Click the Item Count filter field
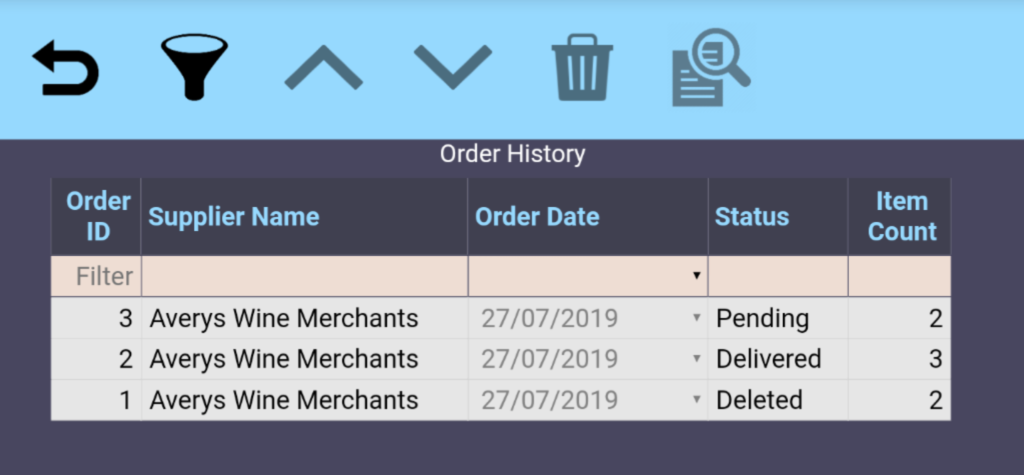Viewport: 1024px width, 475px height. 899,276
